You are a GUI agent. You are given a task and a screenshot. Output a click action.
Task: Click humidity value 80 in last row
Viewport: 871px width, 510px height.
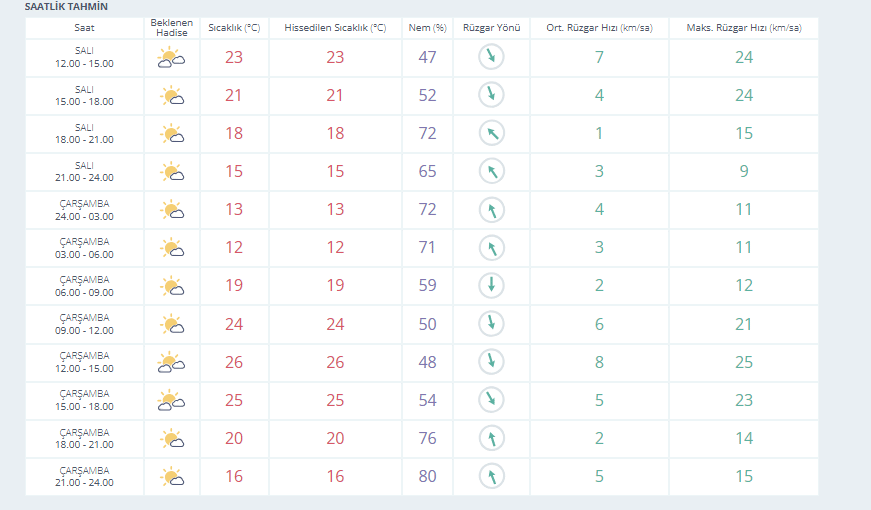(x=427, y=476)
